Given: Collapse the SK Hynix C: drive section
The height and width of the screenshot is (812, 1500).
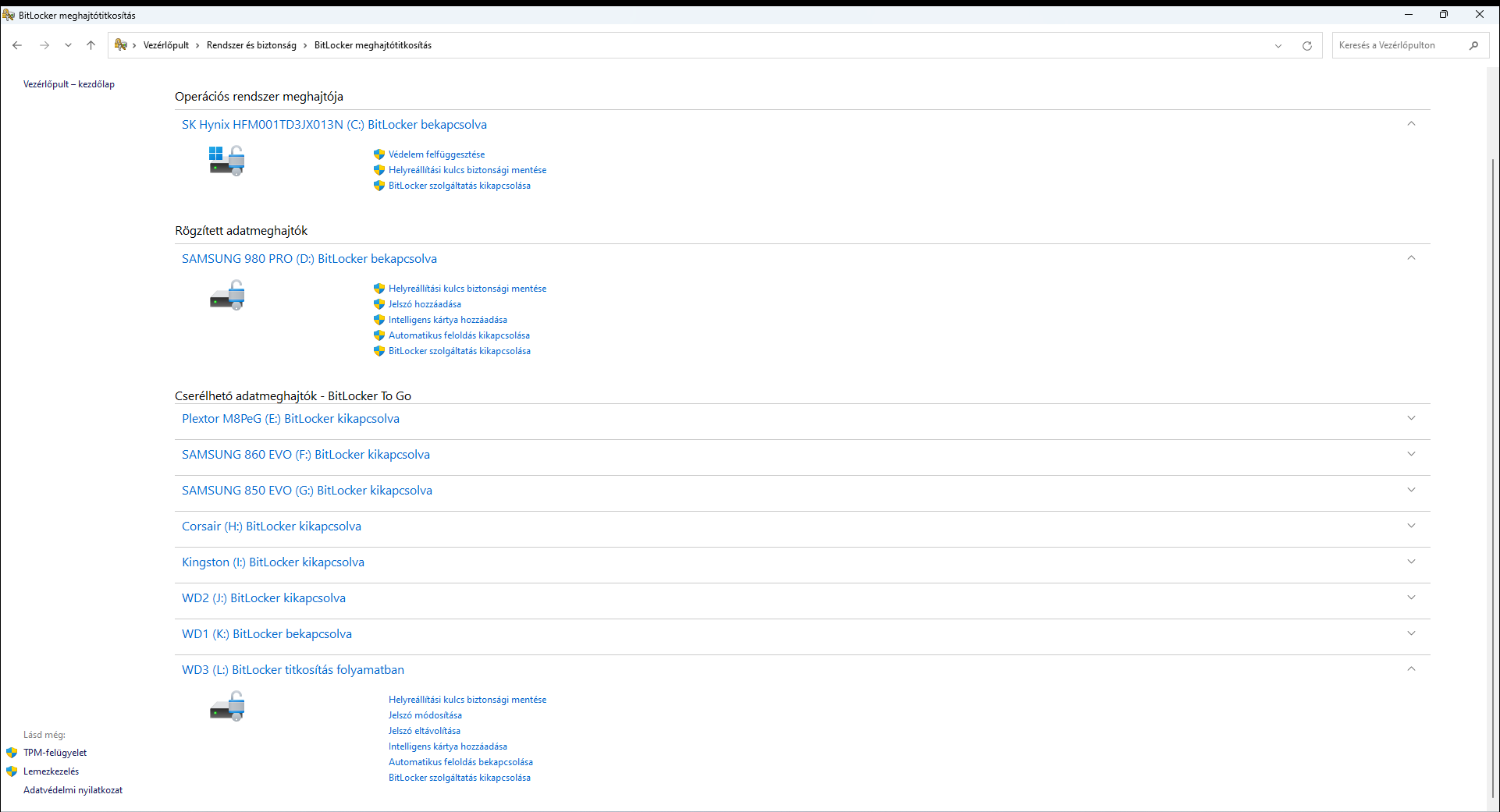Looking at the screenshot, I should coord(1411,123).
